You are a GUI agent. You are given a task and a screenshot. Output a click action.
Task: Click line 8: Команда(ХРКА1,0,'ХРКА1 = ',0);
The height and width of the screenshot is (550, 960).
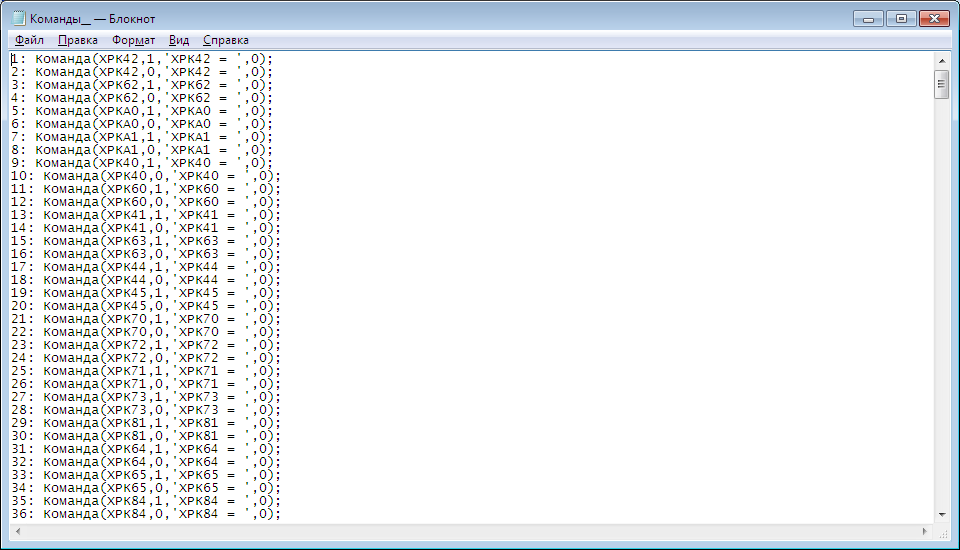pos(141,150)
